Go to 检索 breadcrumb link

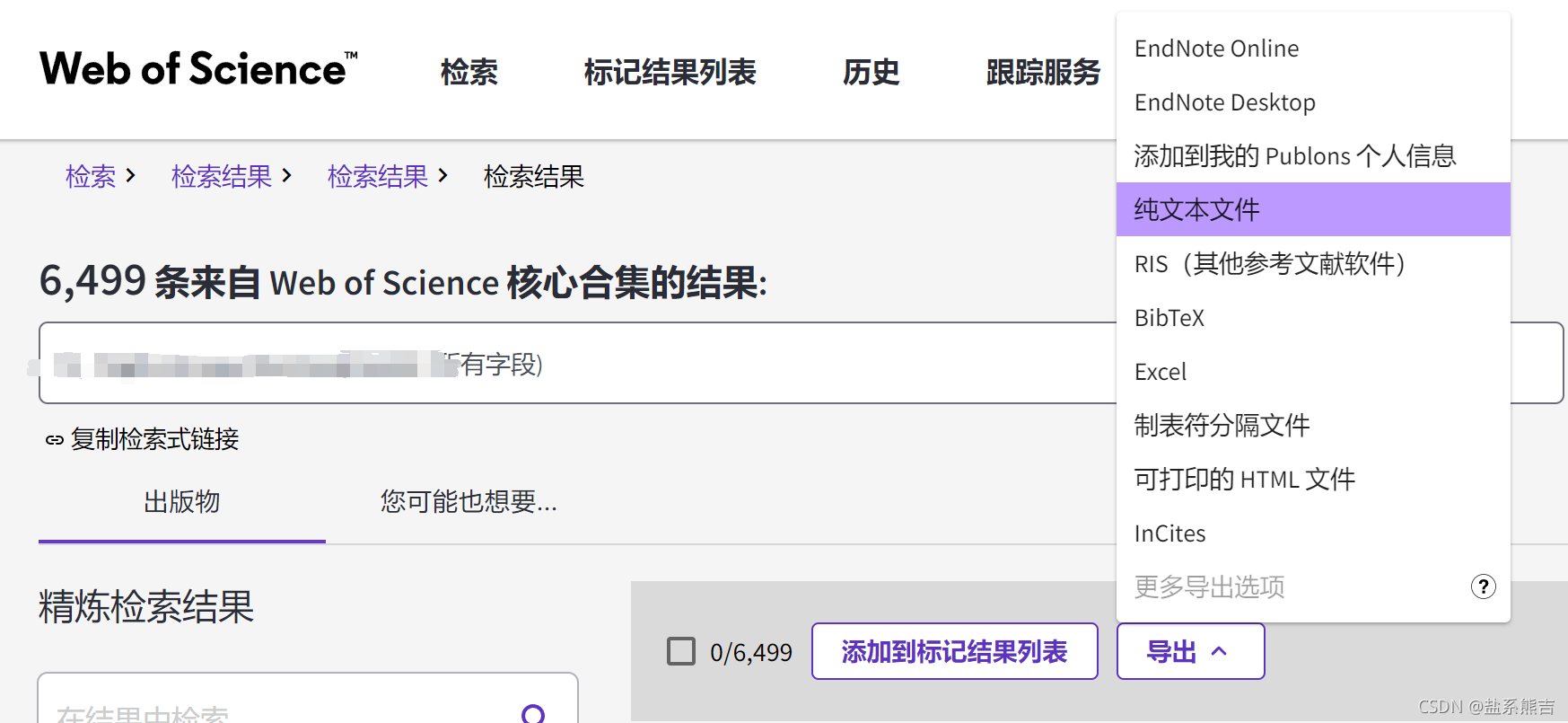click(91, 176)
